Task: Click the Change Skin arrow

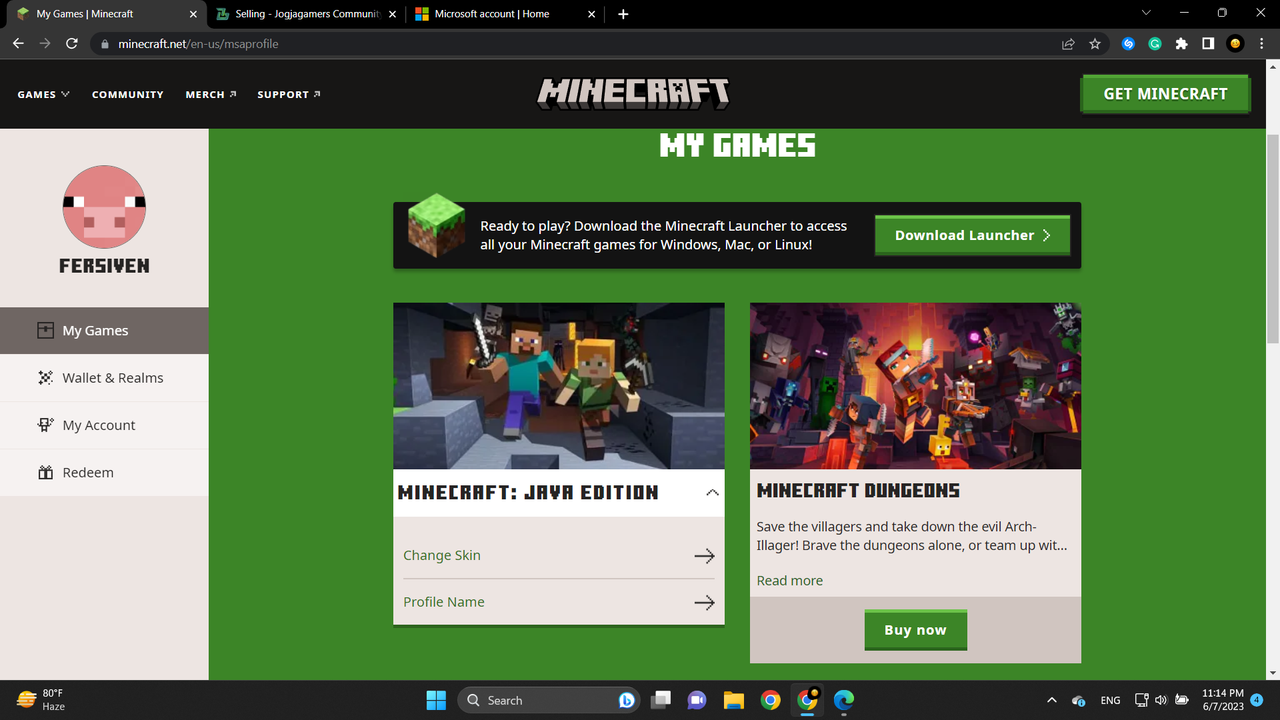Action: [x=704, y=556]
